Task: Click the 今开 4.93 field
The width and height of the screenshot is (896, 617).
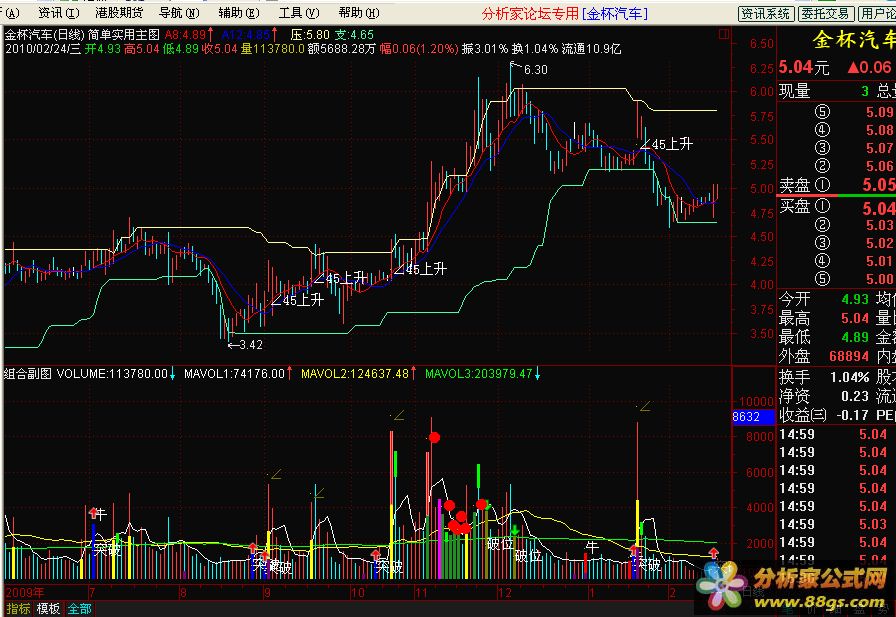Action: (823, 299)
